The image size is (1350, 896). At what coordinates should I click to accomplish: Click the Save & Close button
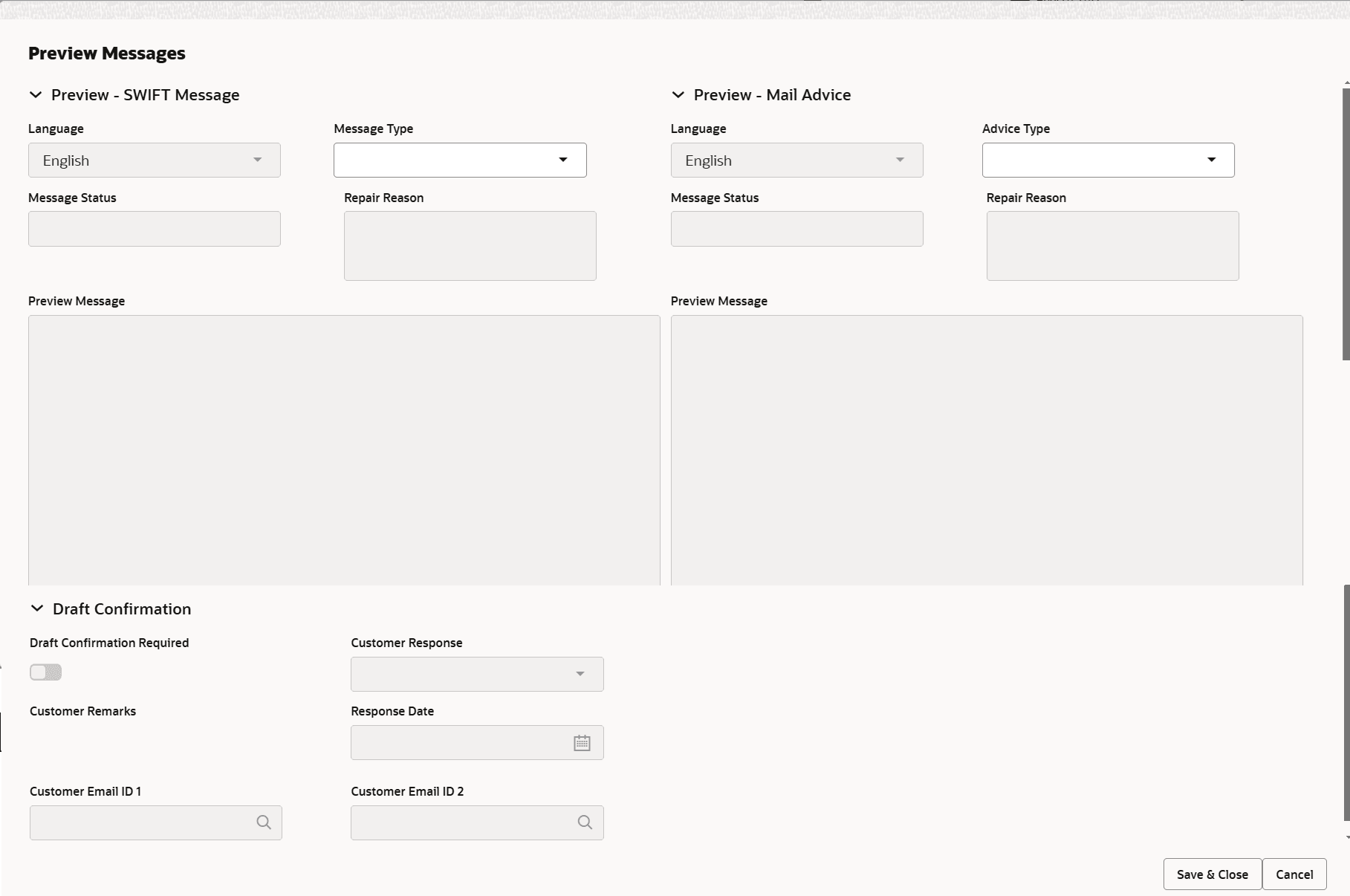[x=1213, y=874]
